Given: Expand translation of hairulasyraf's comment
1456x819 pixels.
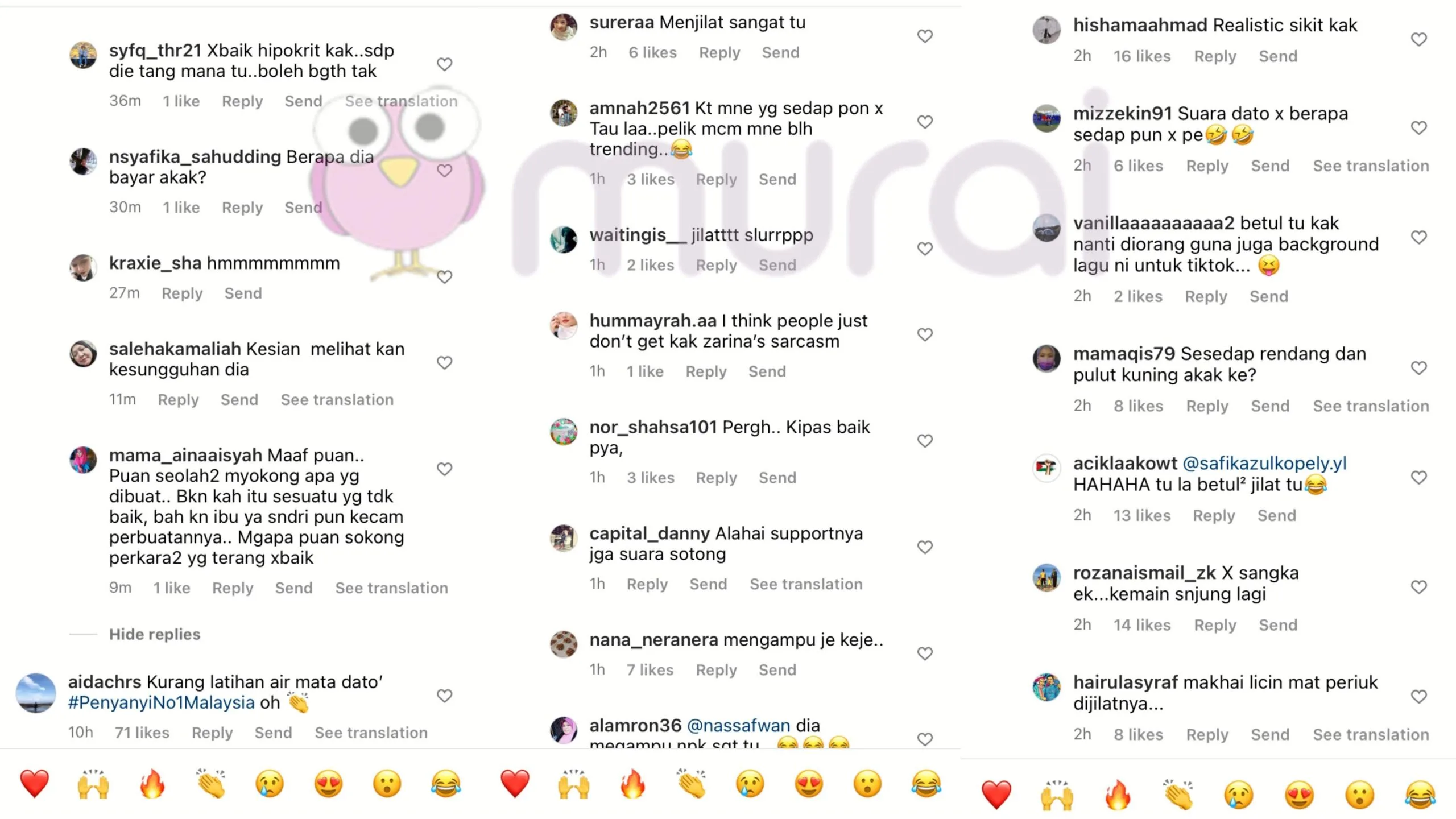Looking at the screenshot, I should (x=1371, y=734).
